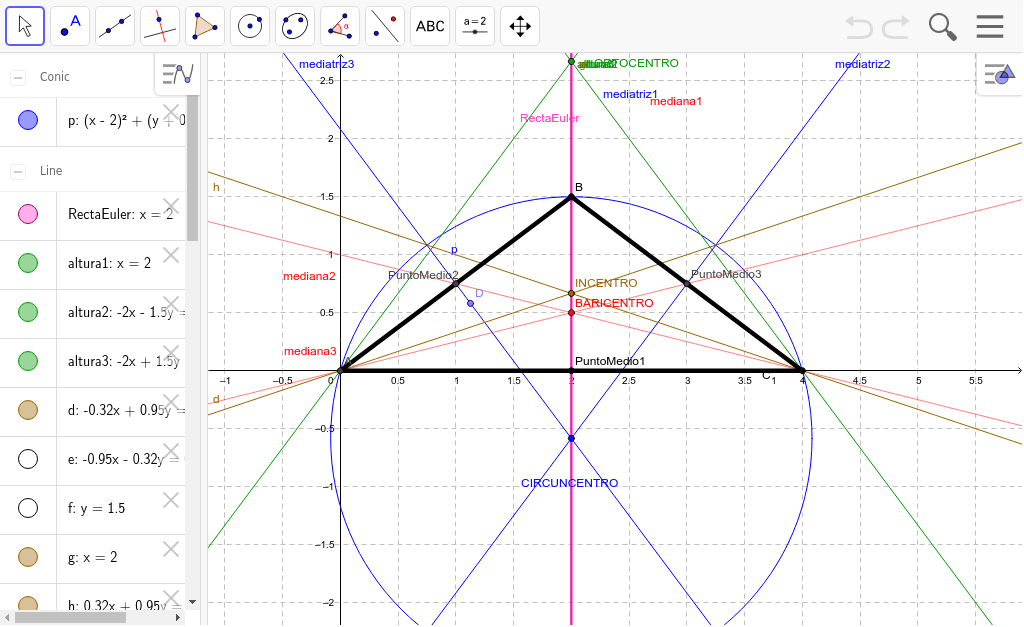
Task: Collapse the Line group
Action: click(x=18, y=172)
